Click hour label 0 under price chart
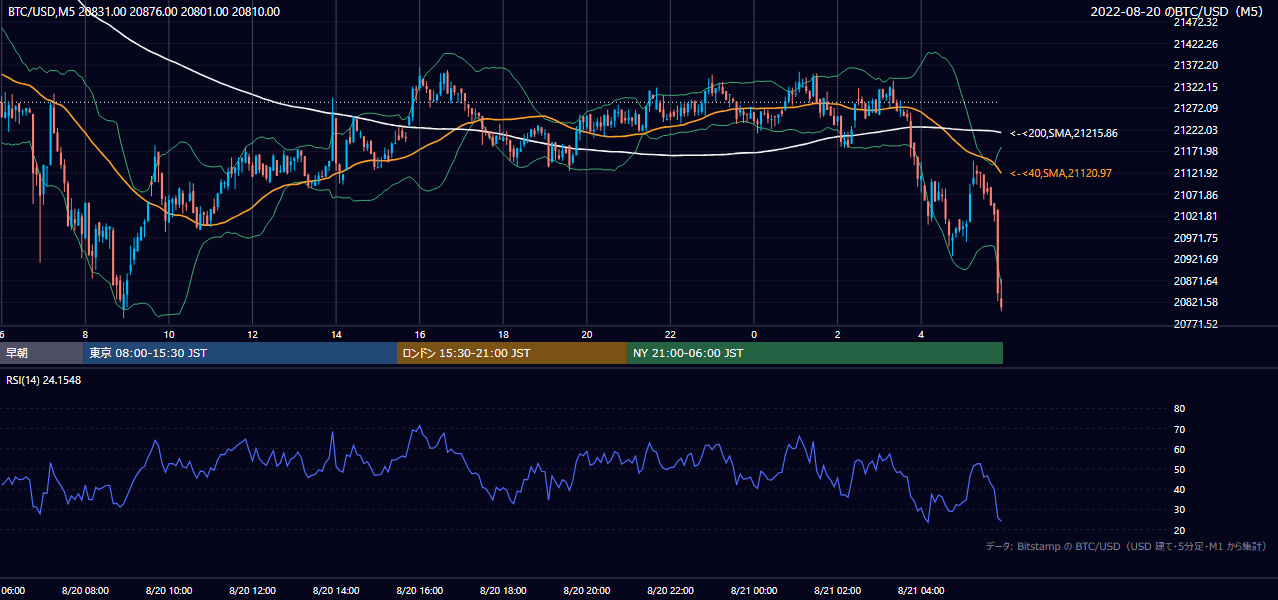The image size is (1278, 600). (x=754, y=334)
